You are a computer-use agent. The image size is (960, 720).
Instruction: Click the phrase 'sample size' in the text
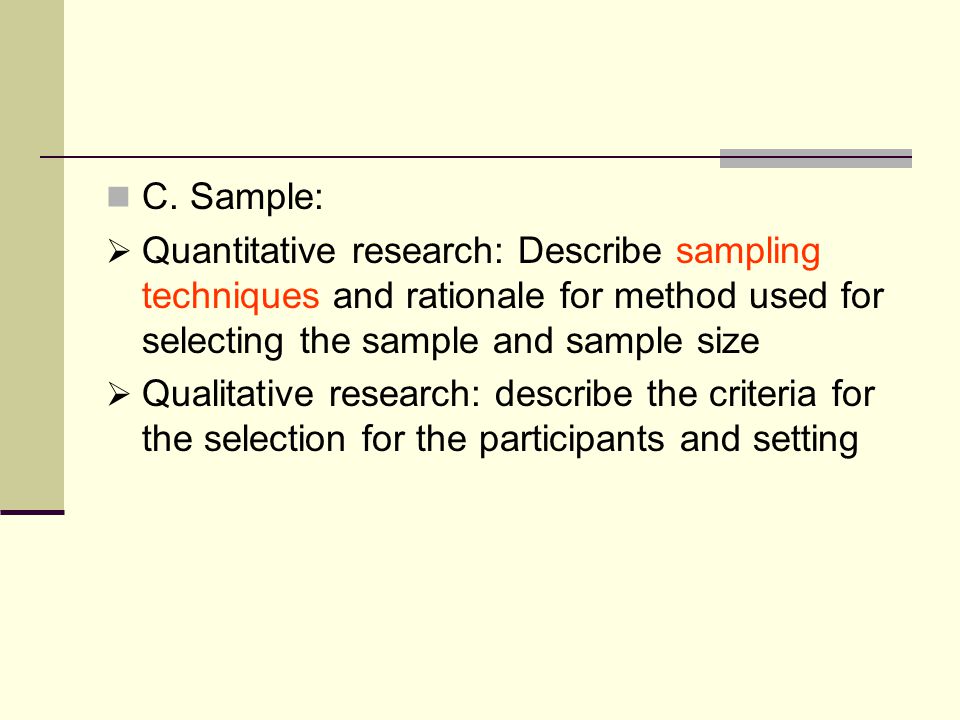click(662, 342)
